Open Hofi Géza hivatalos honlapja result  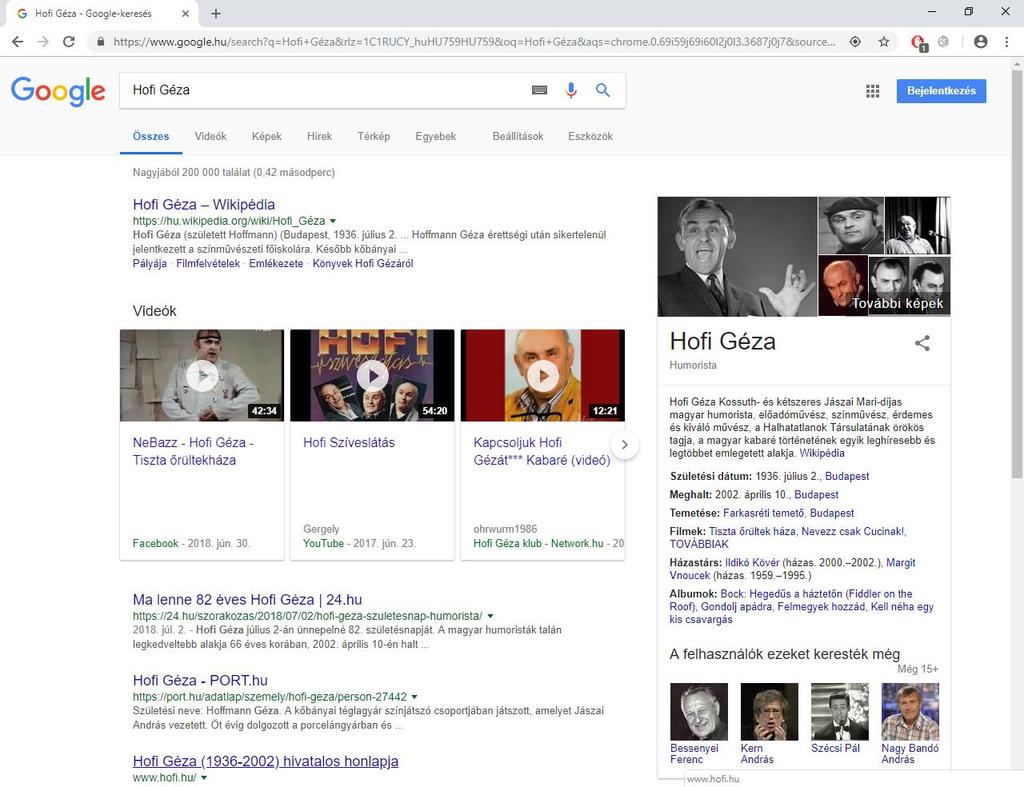[265, 762]
